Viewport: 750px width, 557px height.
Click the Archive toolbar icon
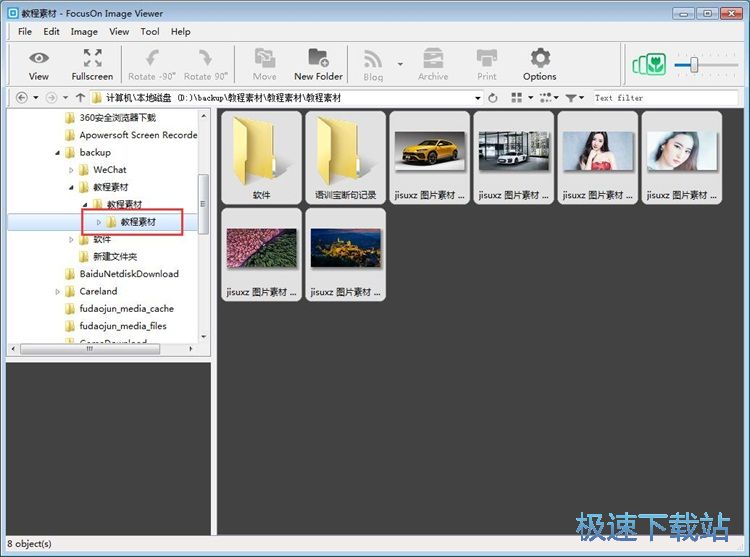(433, 64)
